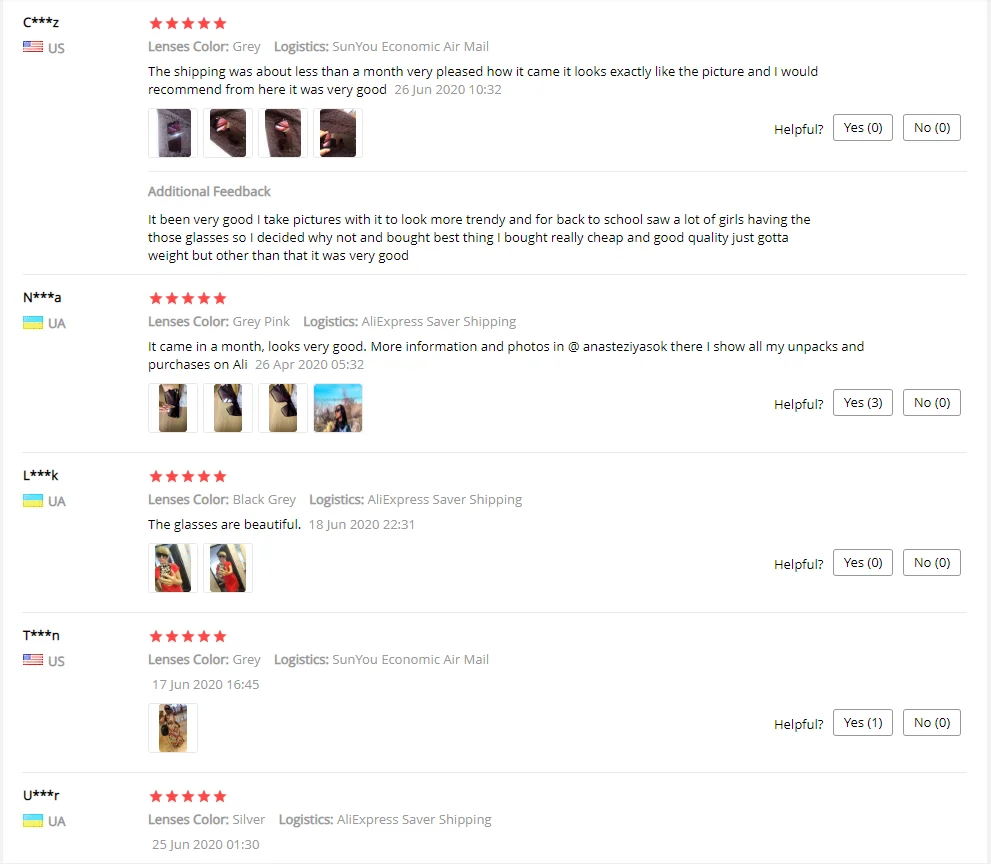This screenshot has width=991, height=864.
Task: Vote No (0) on C***z's review
Action: point(932,128)
